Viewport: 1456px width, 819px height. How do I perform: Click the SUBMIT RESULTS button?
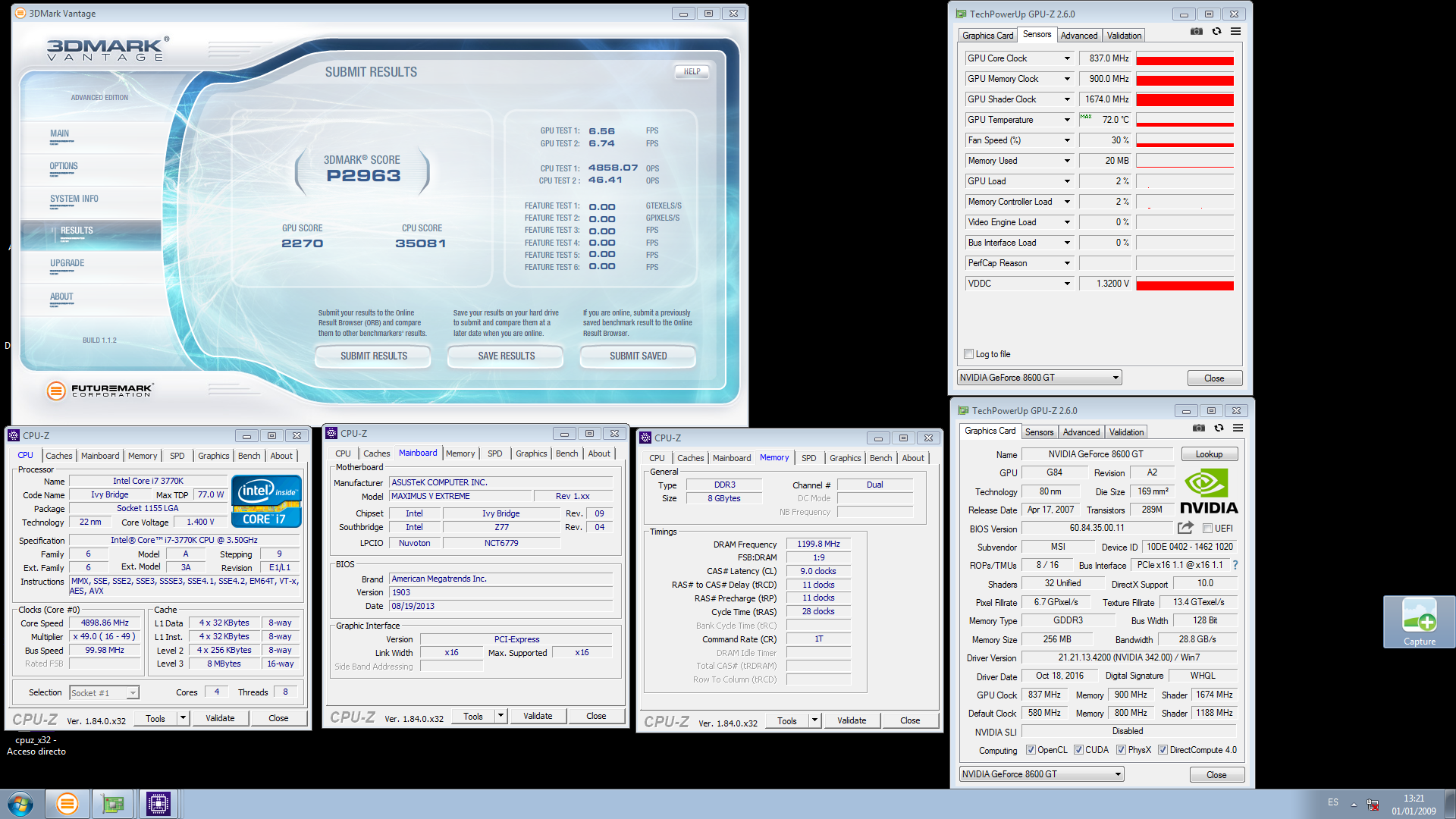pos(373,356)
